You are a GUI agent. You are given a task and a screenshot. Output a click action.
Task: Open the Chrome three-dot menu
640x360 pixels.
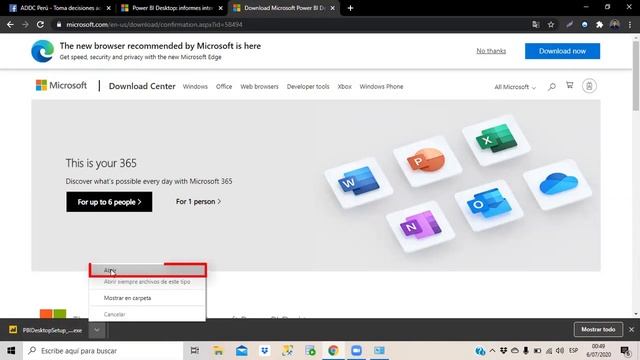click(x=630, y=24)
